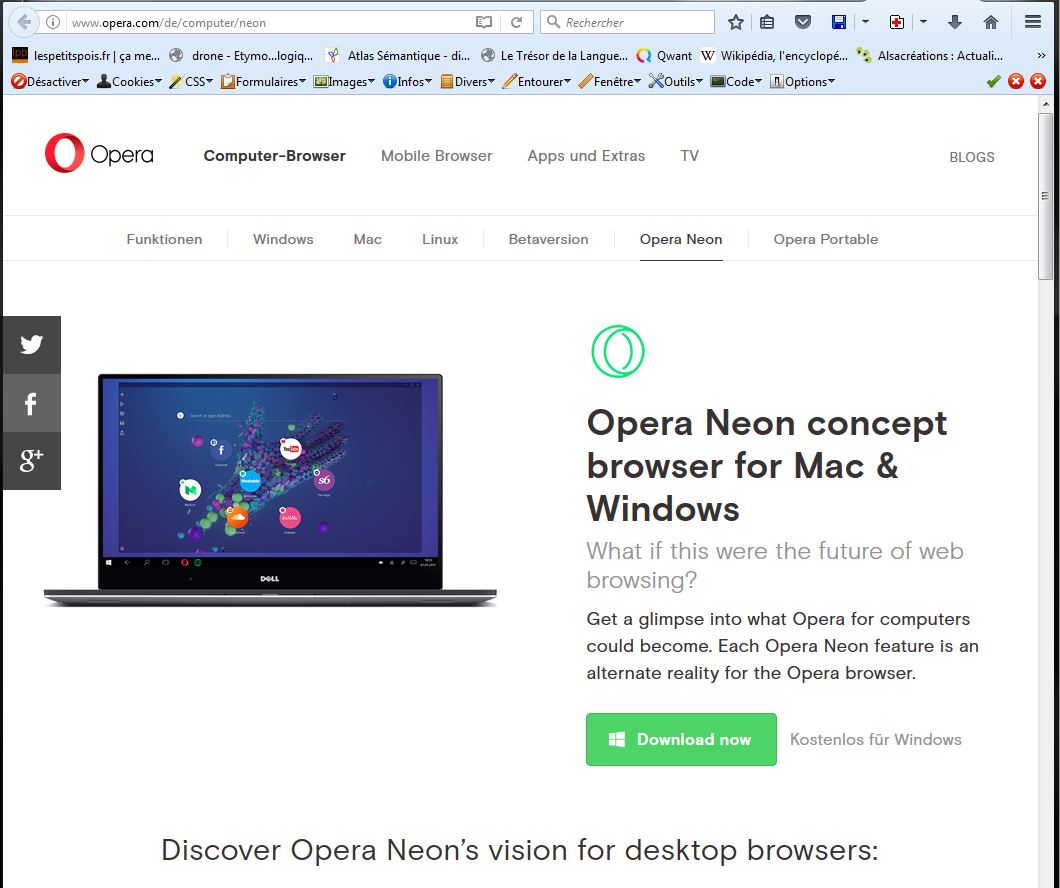Image resolution: width=1060 pixels, height=888 pixels.
Task: Reload the page with refresh icon
Action: tap(516, 22)
